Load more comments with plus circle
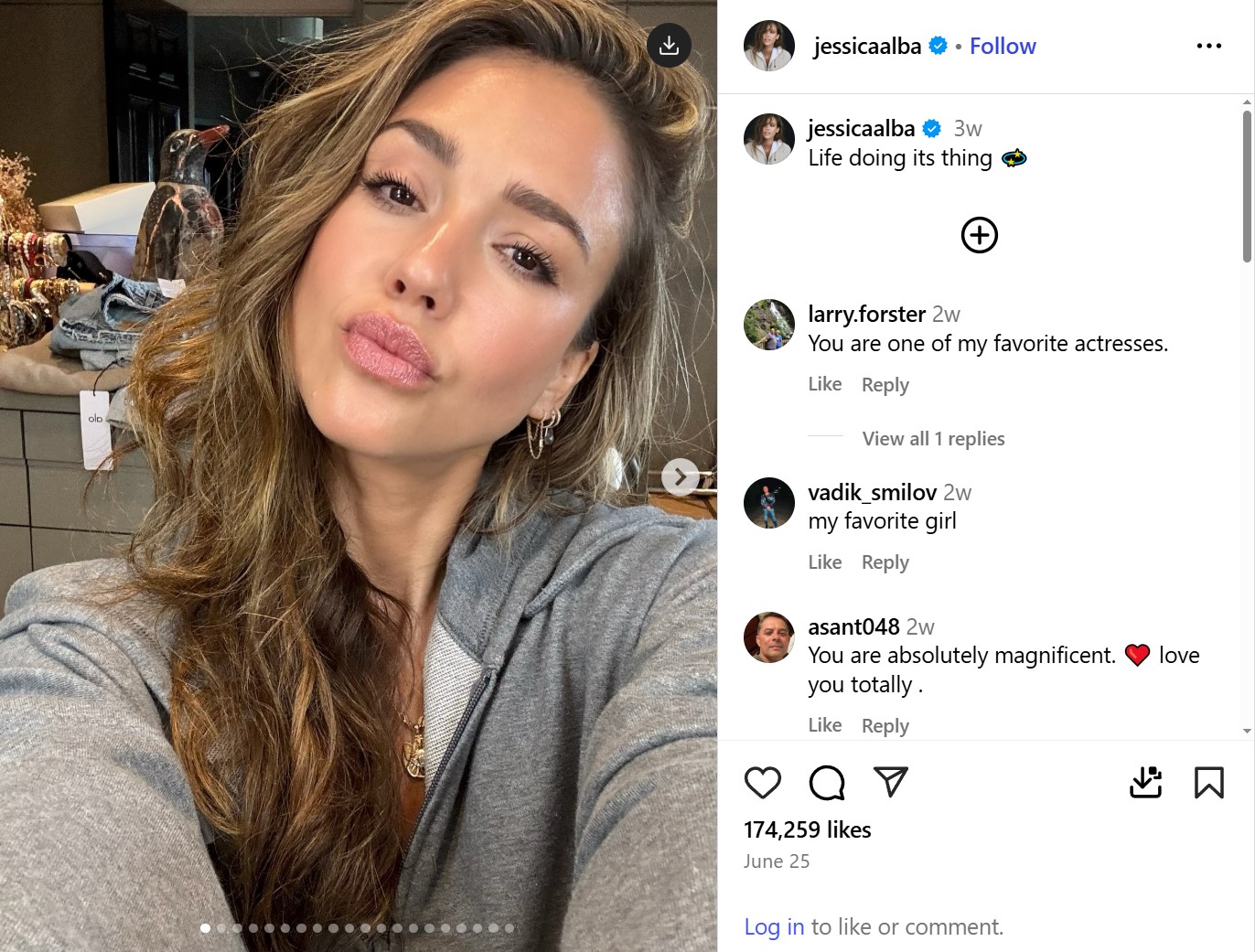 click(979, 235)
